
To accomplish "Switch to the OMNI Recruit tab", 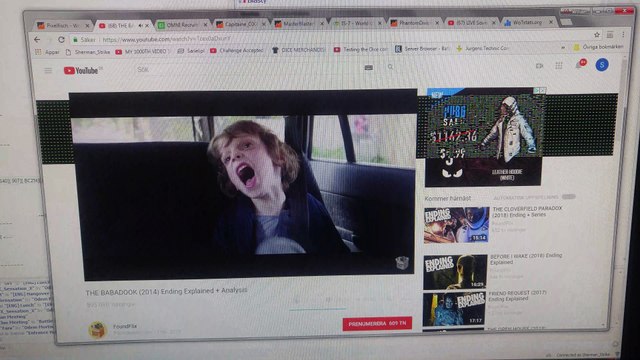I will point(183,25).
